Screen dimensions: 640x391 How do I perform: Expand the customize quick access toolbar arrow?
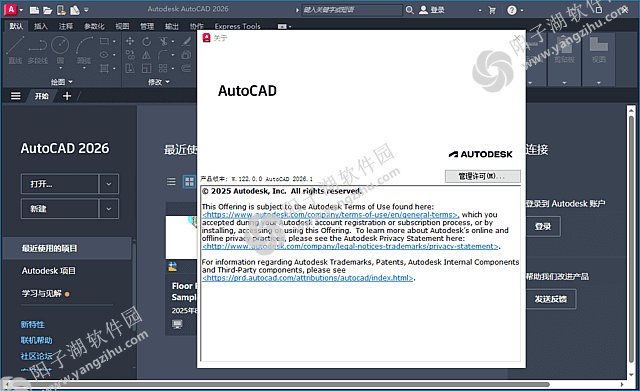click(86, 10)
